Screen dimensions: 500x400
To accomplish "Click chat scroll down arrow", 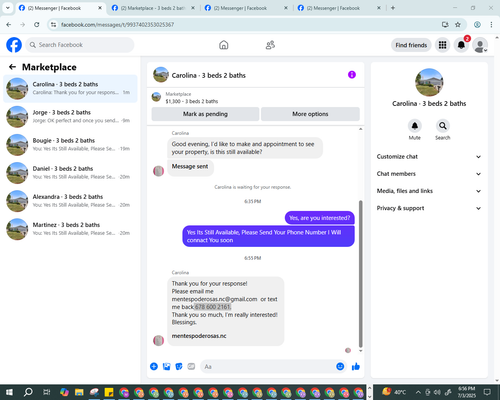I will [360, 351].
